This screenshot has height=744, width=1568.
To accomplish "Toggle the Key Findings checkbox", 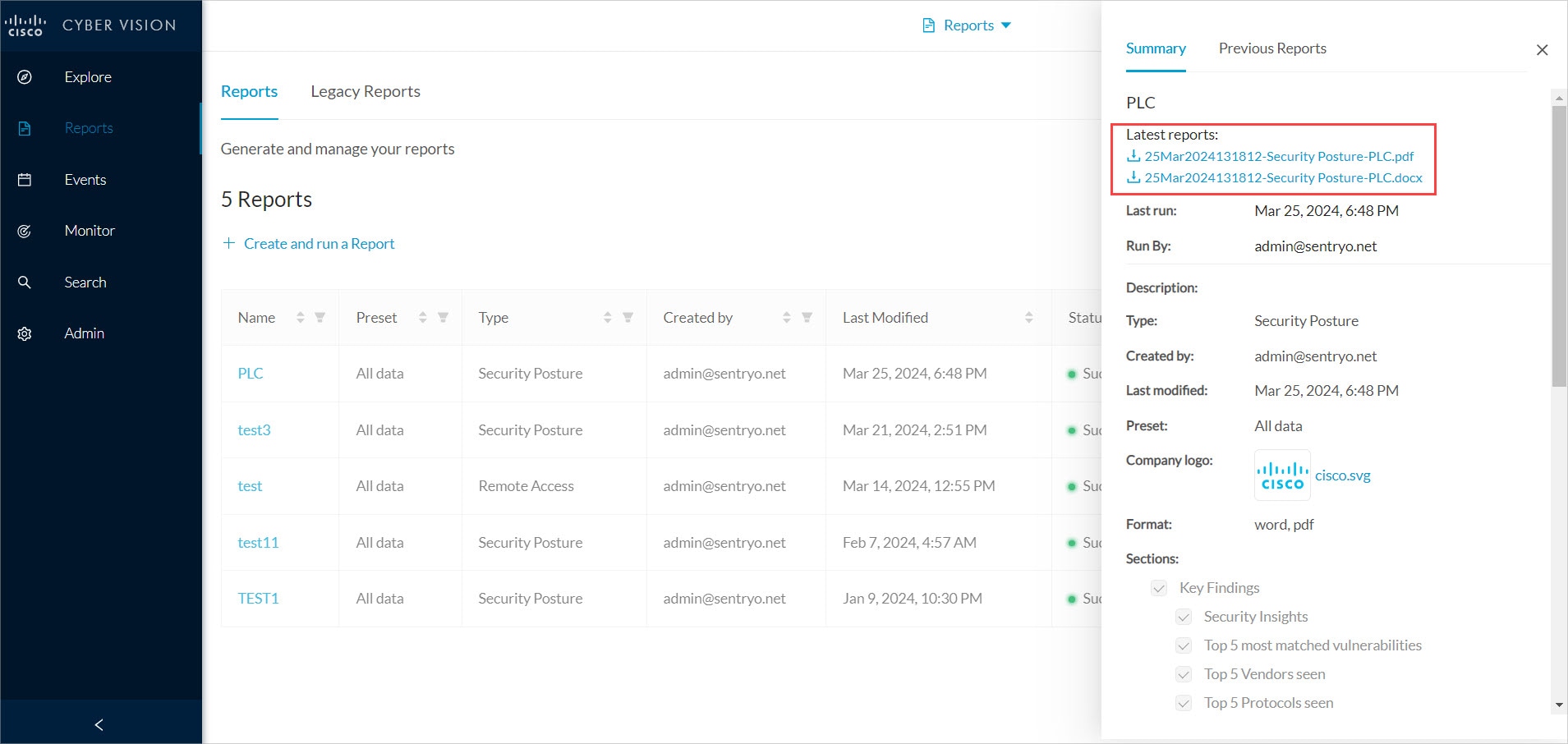I will click(x=1159, y=588).
